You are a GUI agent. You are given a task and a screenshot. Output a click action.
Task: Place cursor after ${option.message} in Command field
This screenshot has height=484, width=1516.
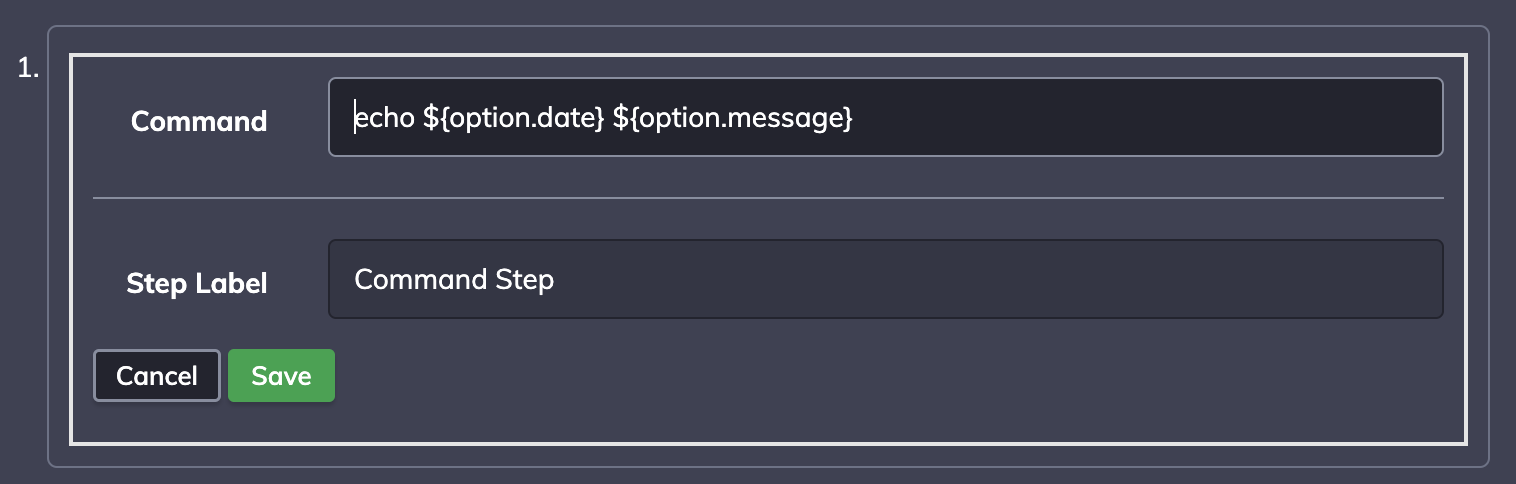[856, 119]
